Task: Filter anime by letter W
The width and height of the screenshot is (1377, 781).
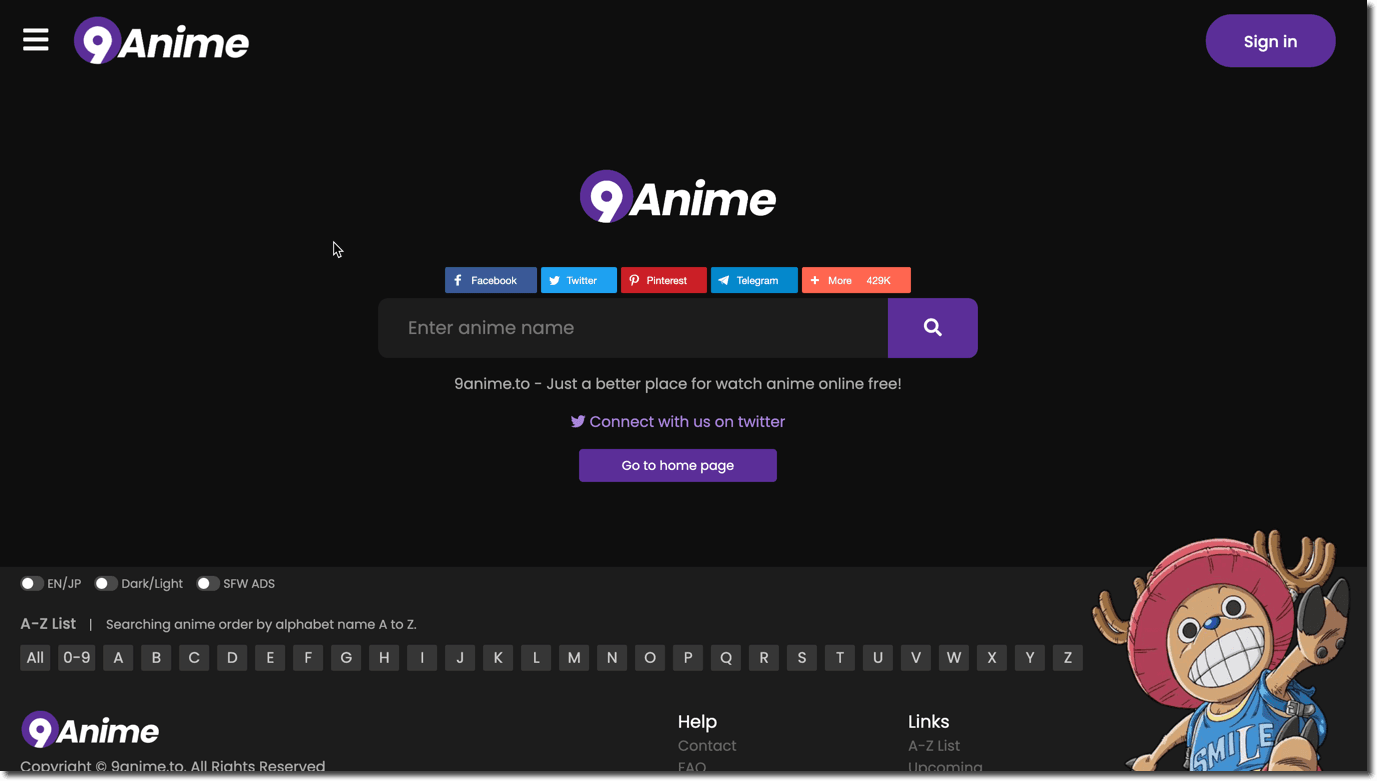Action: tap(954, 658)
